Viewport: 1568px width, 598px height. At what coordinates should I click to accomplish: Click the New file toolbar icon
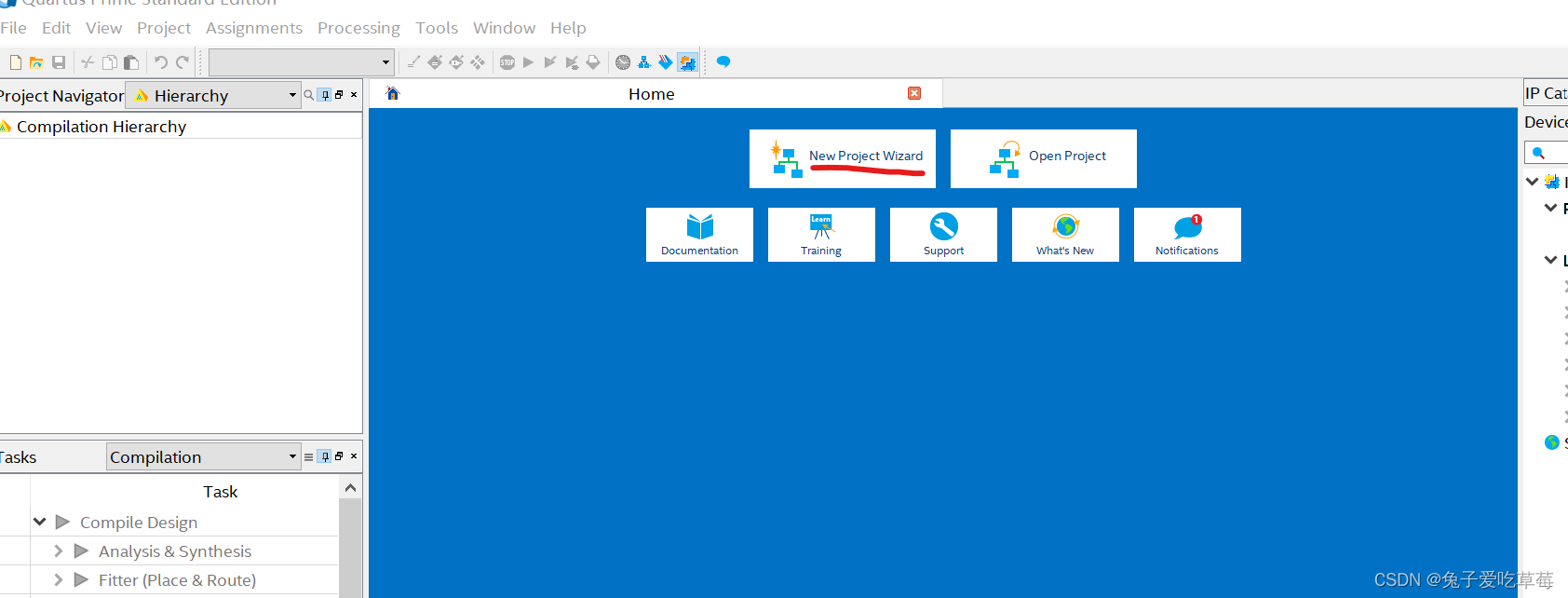coord(15,62)
